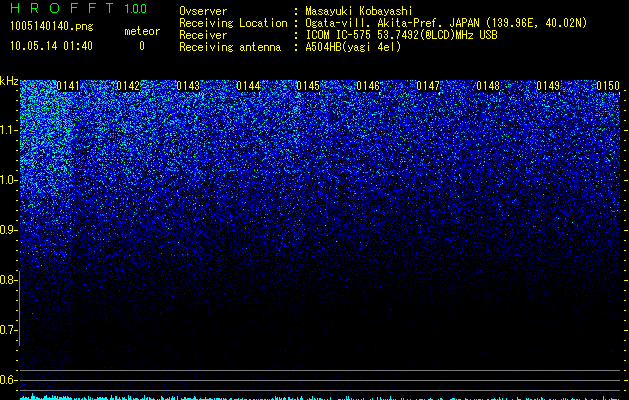Click the 0.6 kHz axis label

click(8, 380)
